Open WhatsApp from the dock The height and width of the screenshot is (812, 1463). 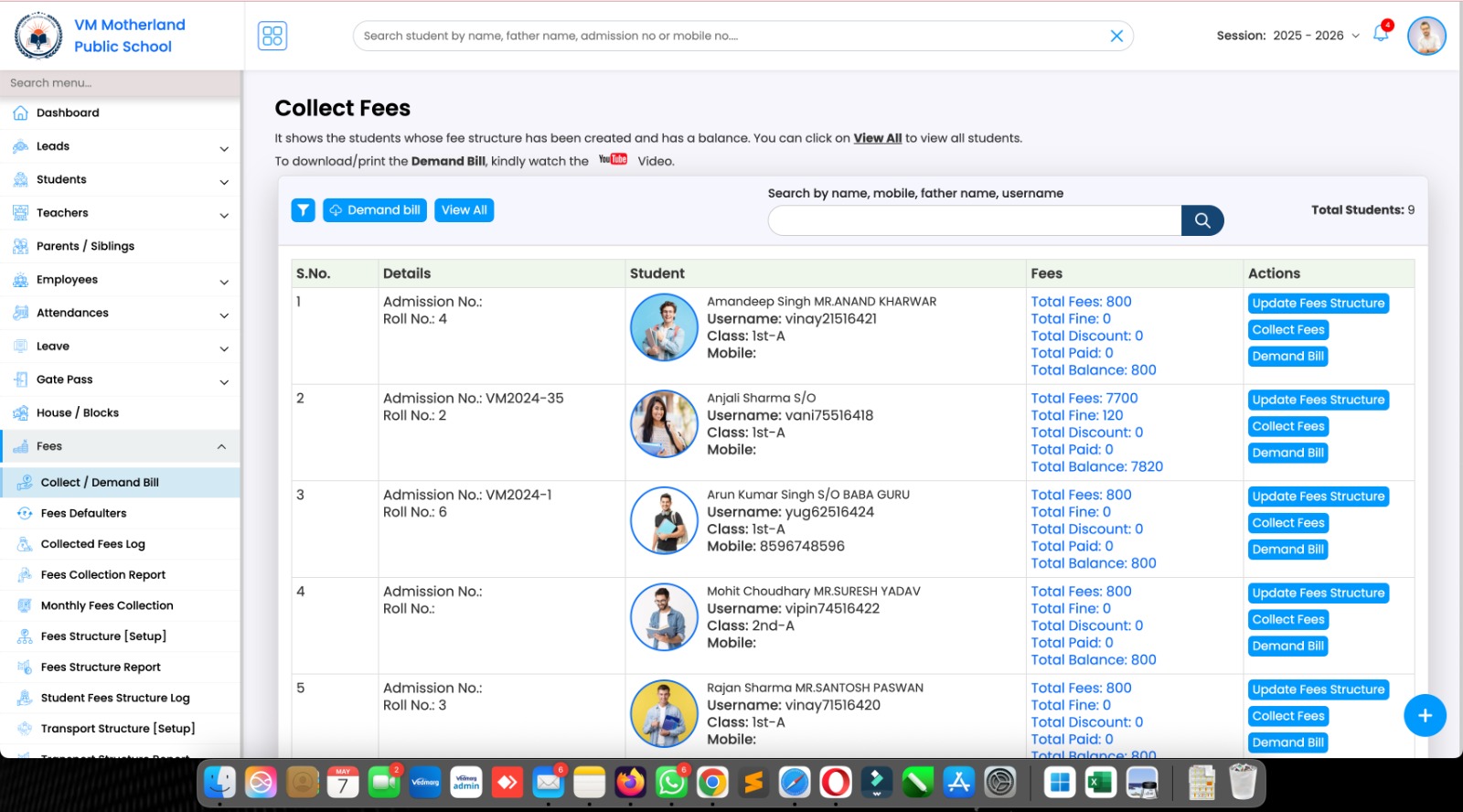[x=671, y=783]
